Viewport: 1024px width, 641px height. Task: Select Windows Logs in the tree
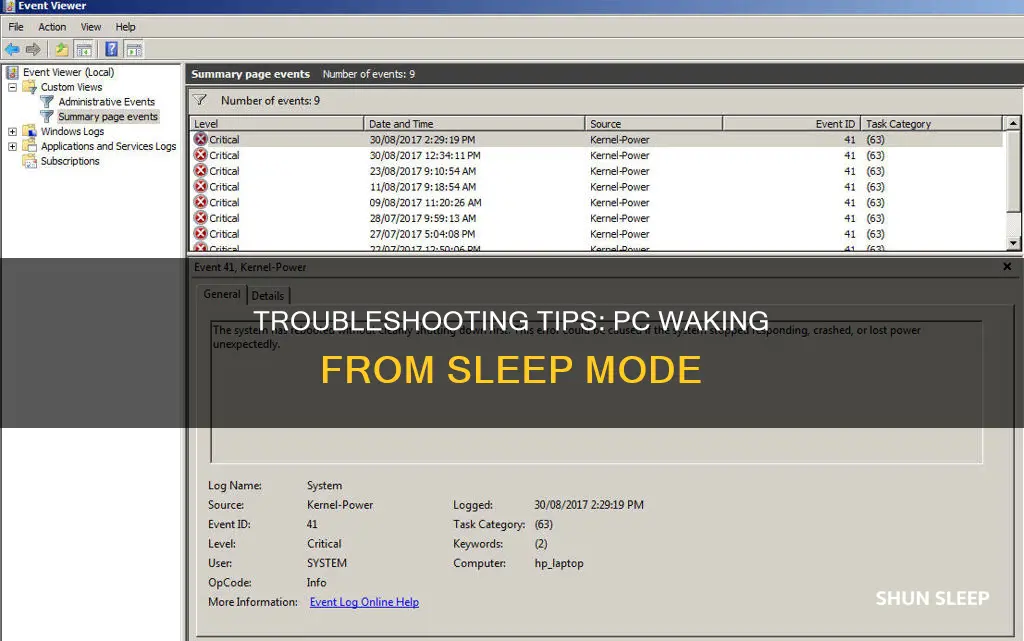(72, 131)
